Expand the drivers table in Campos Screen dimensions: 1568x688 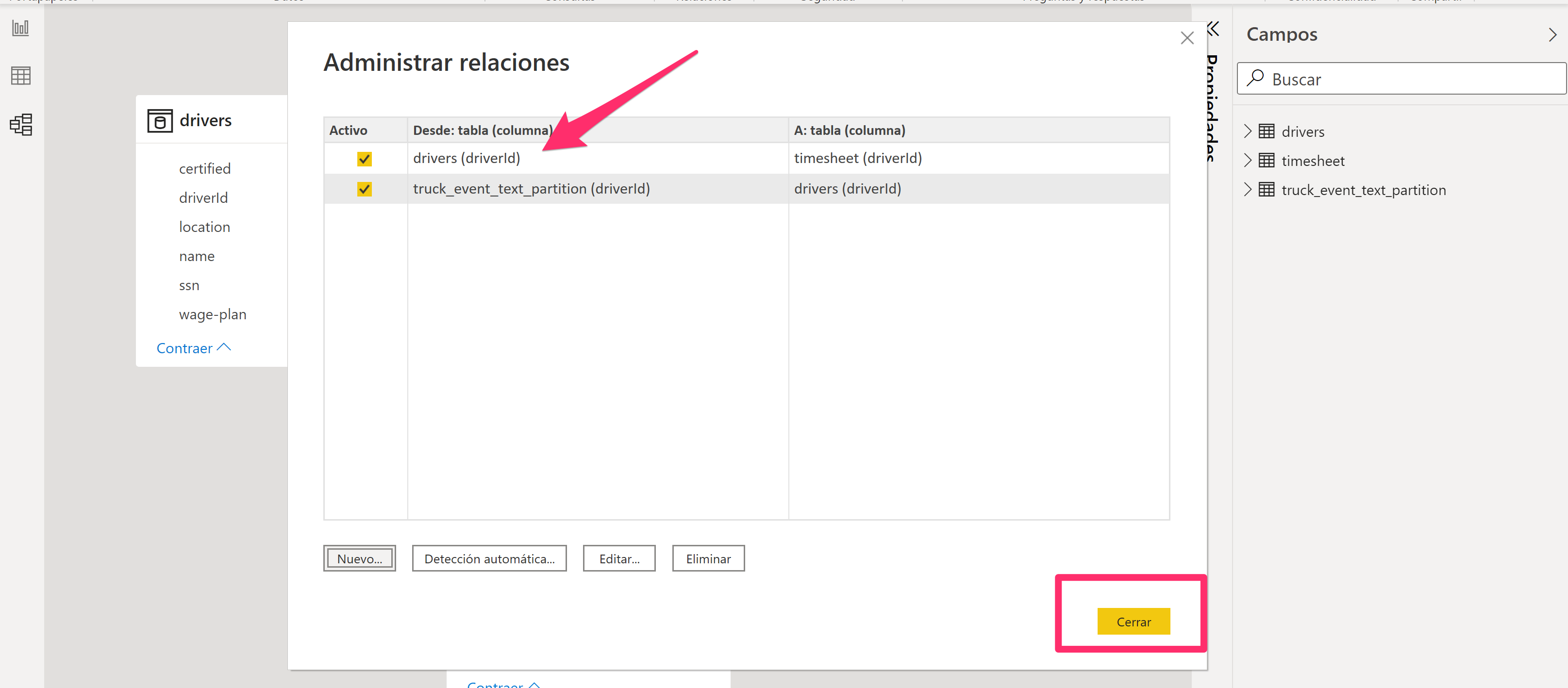[x=1247, y=131]
